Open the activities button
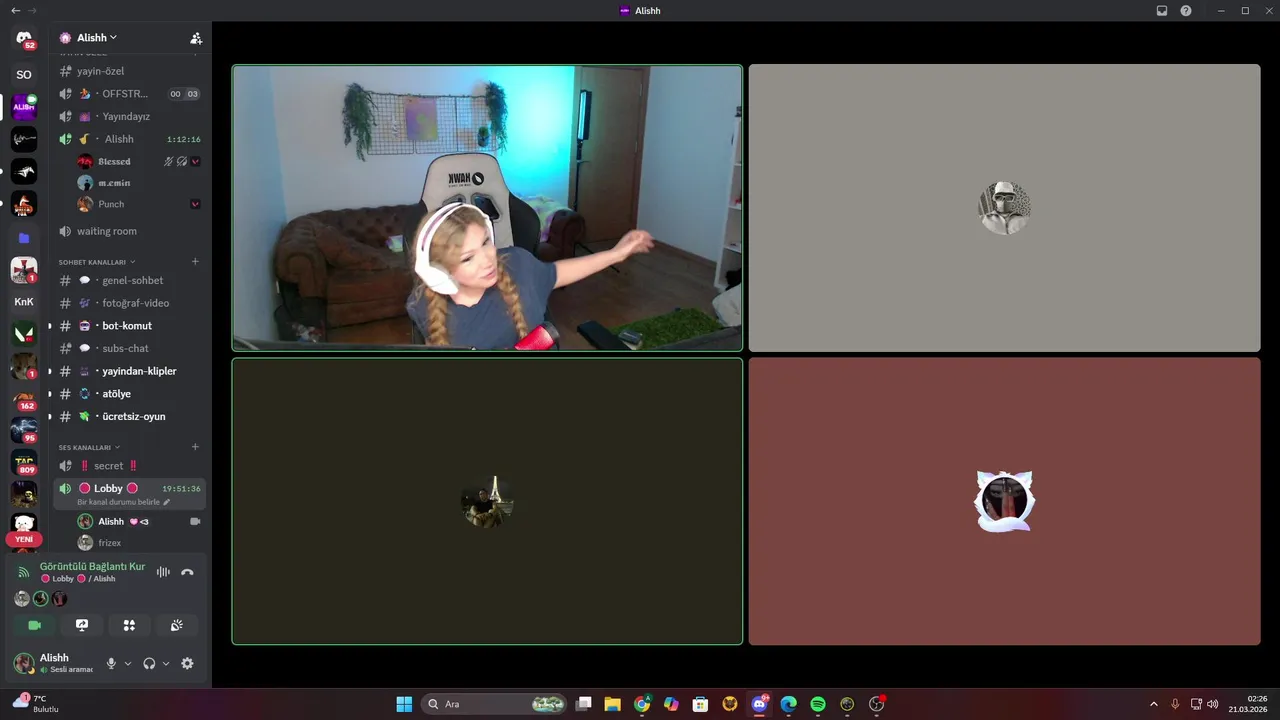 click(x=129, y=625)
